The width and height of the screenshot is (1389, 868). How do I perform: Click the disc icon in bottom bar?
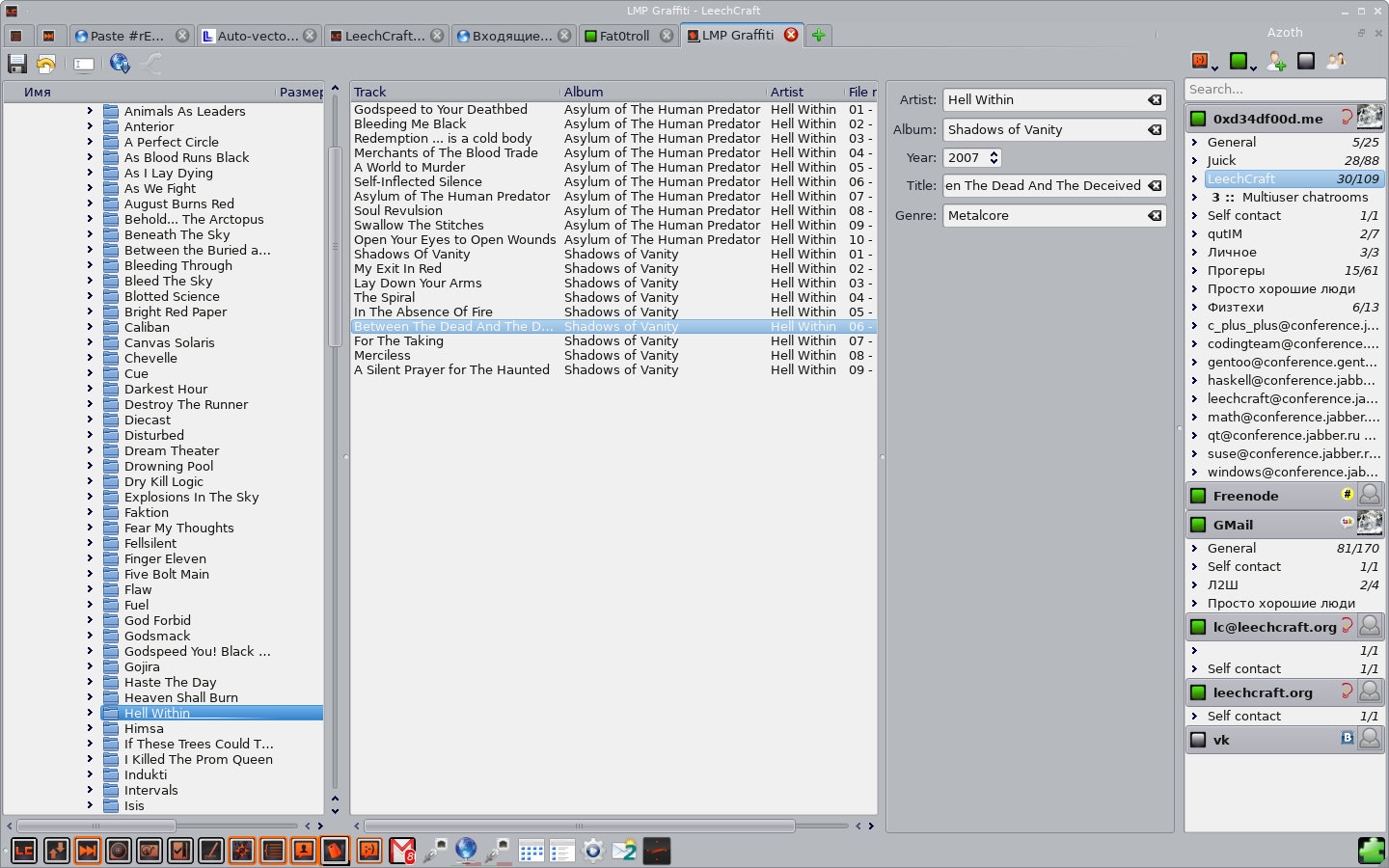coord(119,851)
